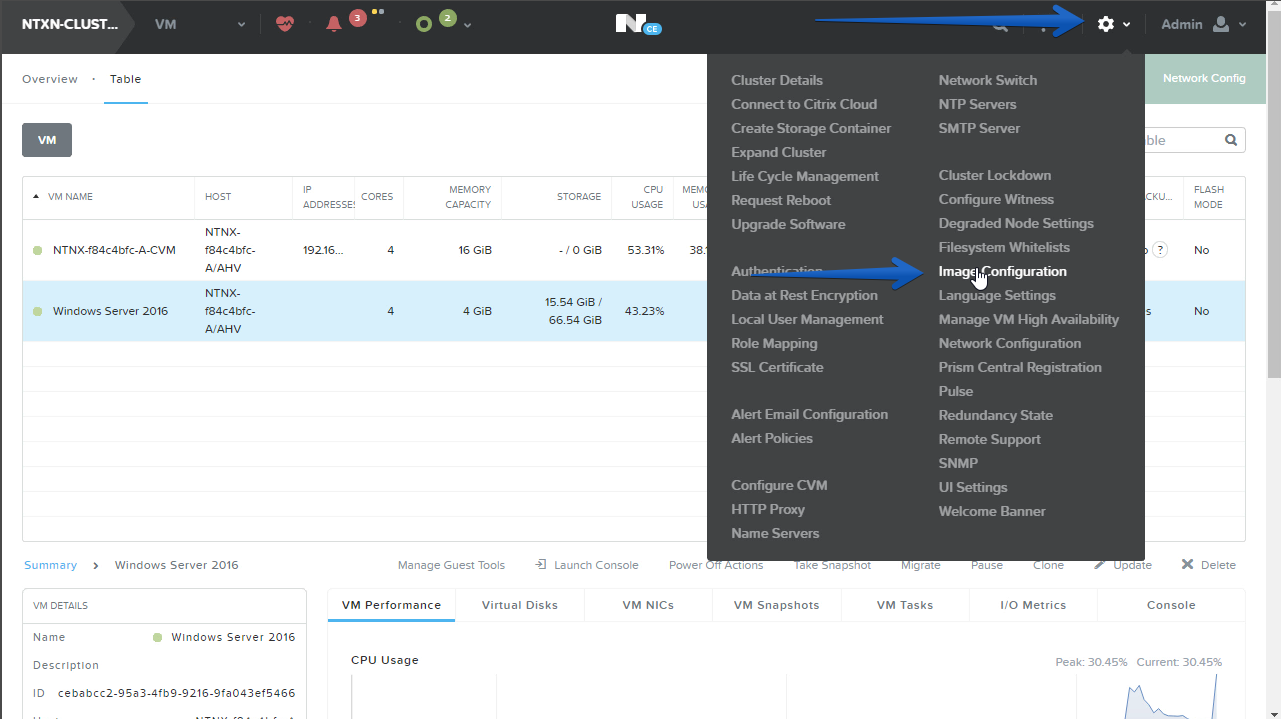This screenshot has width=1281, height=719.
Task: Click the Nutanix CE logo
Action: 638,23
